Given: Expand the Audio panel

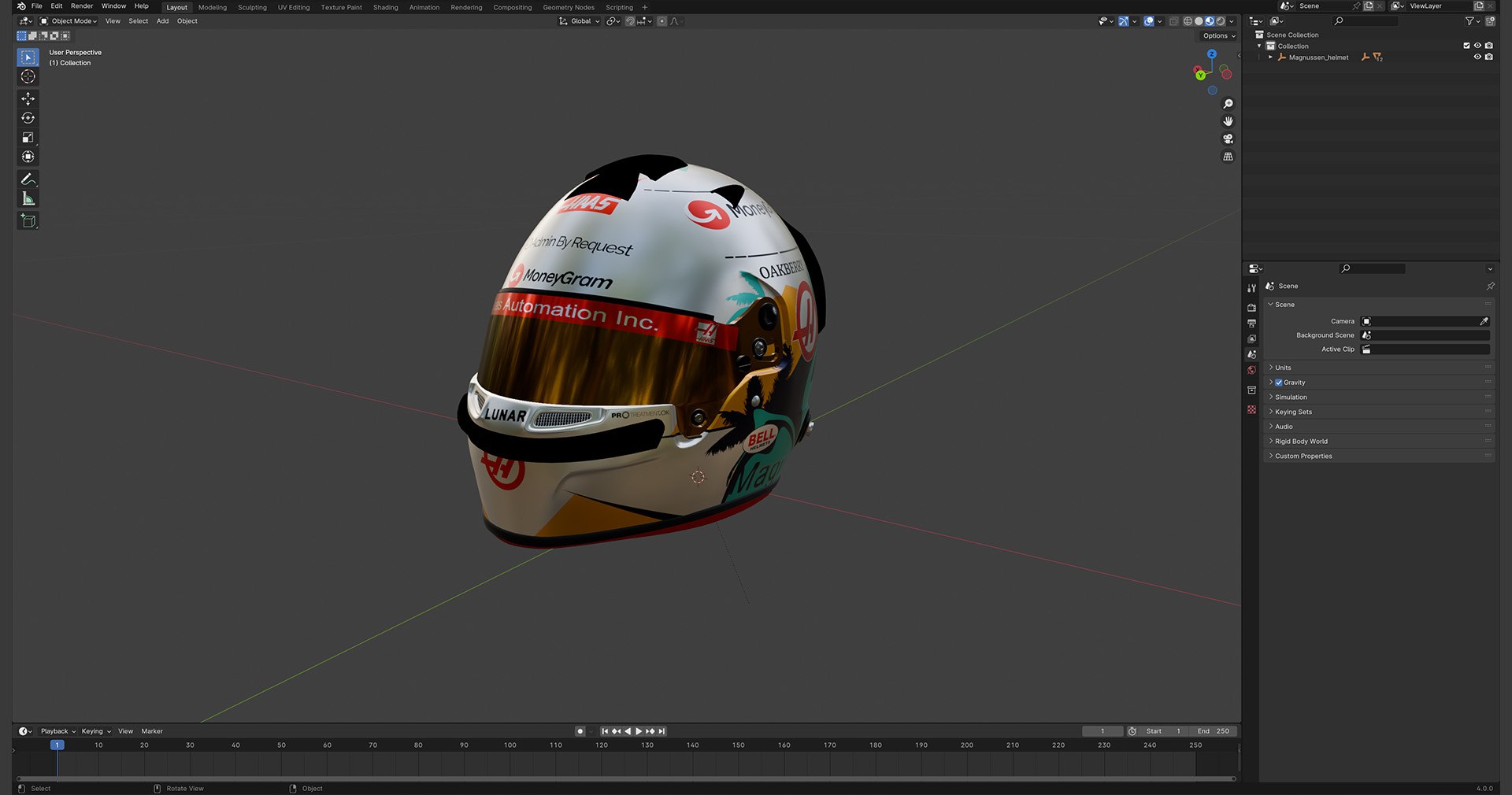Looking at the screenshot, I should coord(1379,427).
